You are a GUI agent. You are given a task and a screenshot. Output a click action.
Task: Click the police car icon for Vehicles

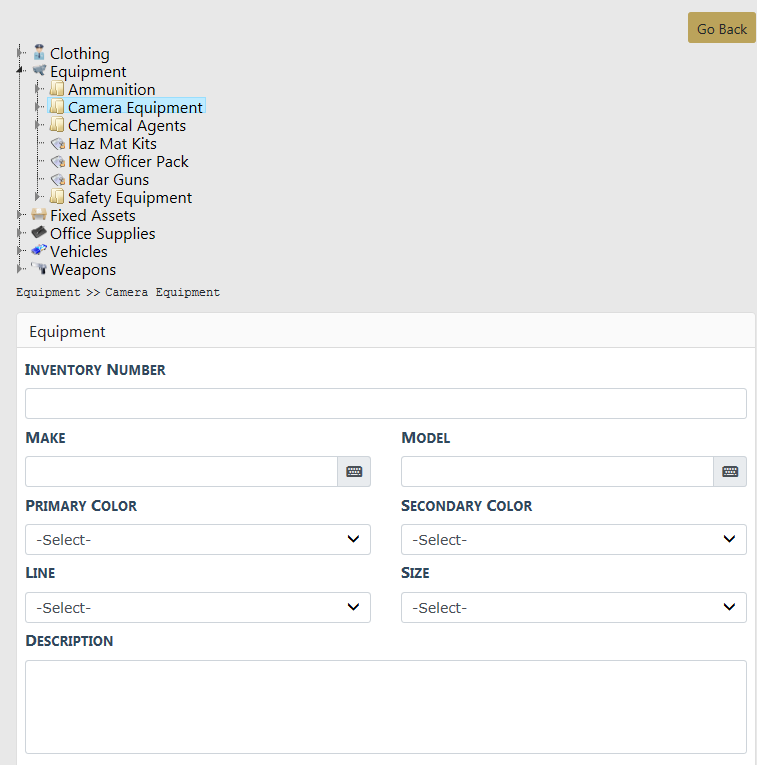[x=39, y=251]
